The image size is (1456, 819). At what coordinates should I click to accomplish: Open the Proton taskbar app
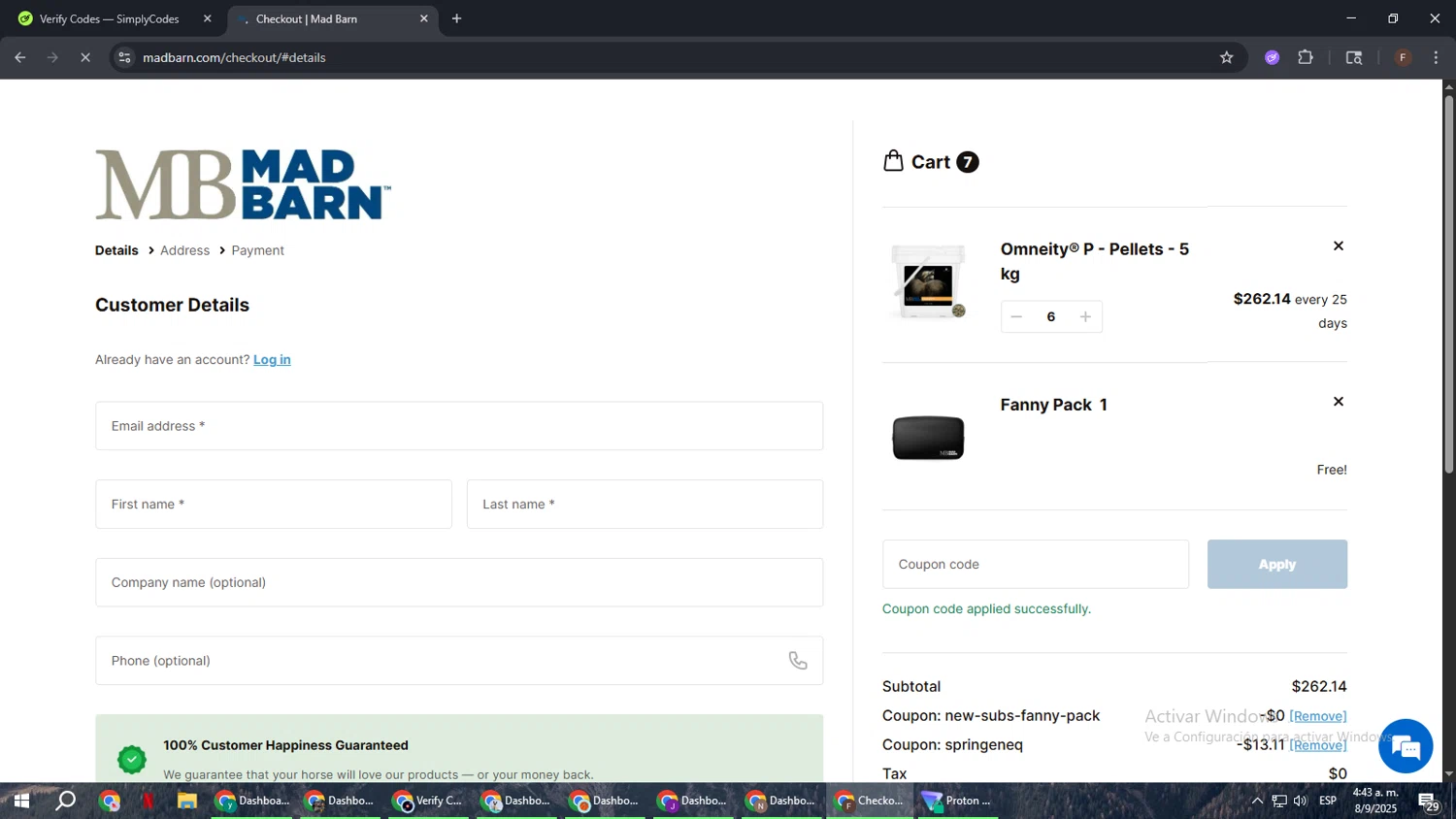[959, 801]
